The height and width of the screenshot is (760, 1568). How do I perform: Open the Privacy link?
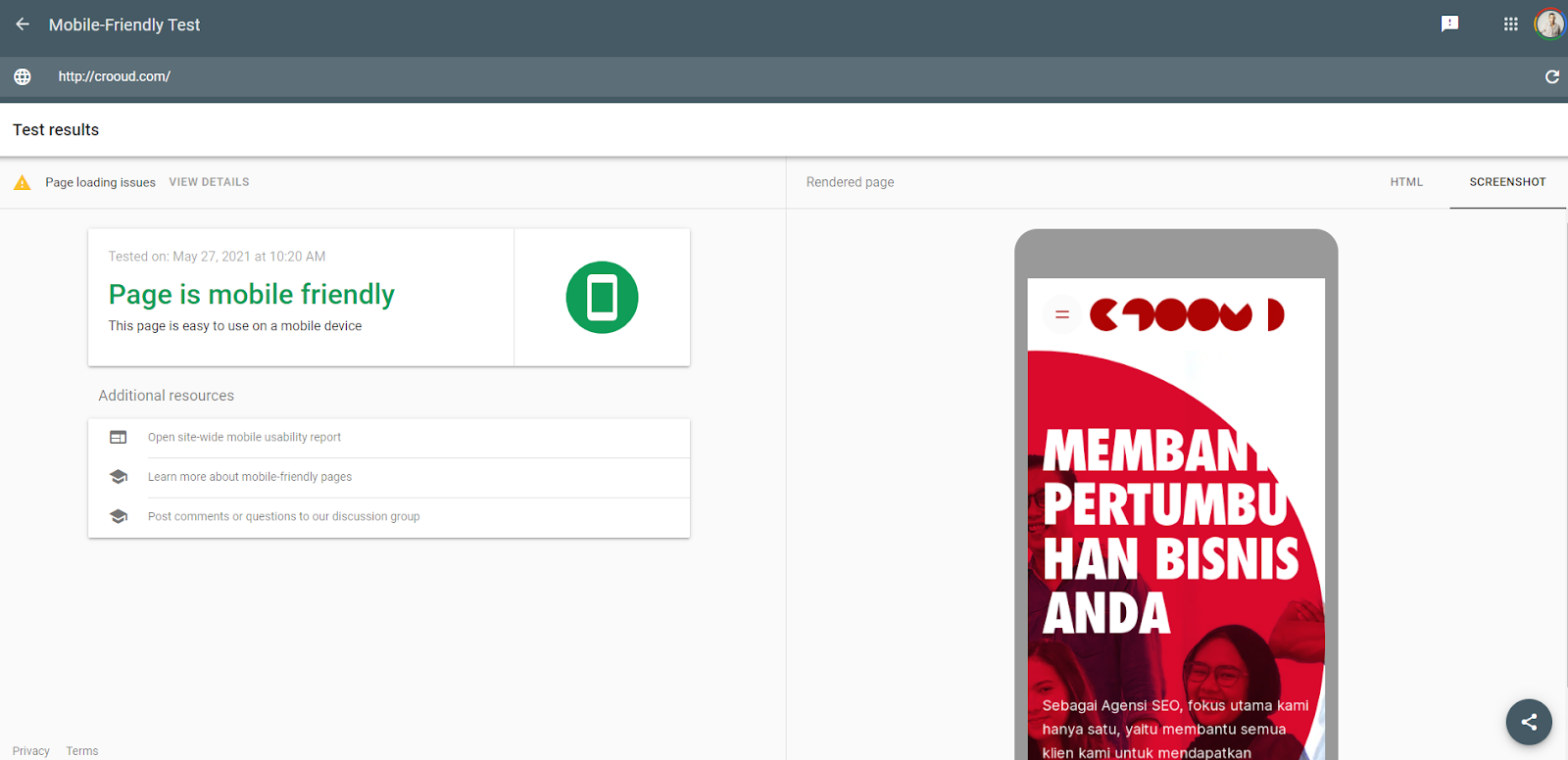pyautogui.click(x=30, y=751)
